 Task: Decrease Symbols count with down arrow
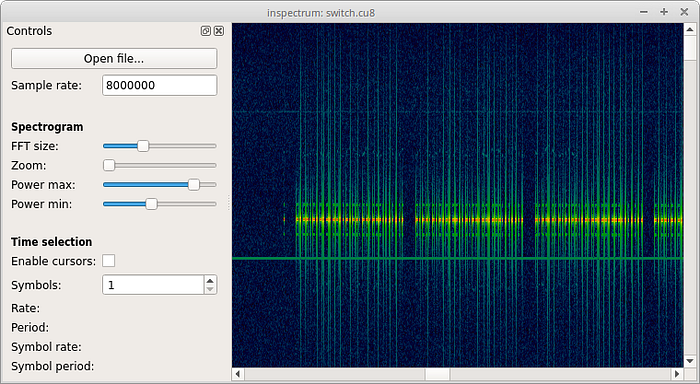[x=210, y=289]
